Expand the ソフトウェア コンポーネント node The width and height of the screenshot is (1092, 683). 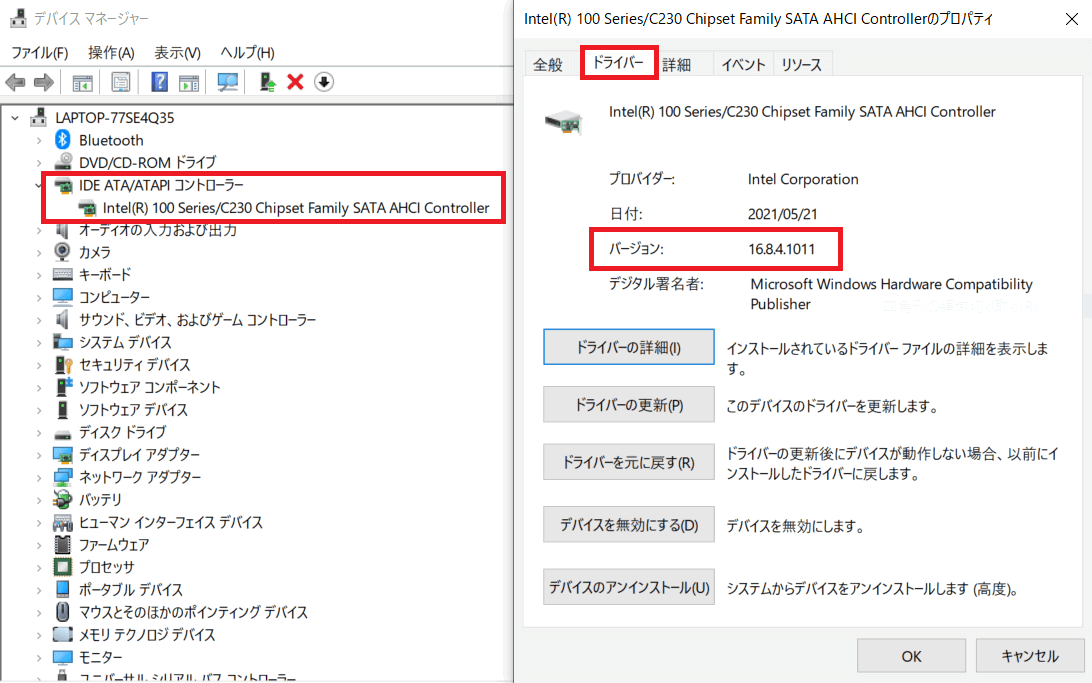(x=38, y=387)
